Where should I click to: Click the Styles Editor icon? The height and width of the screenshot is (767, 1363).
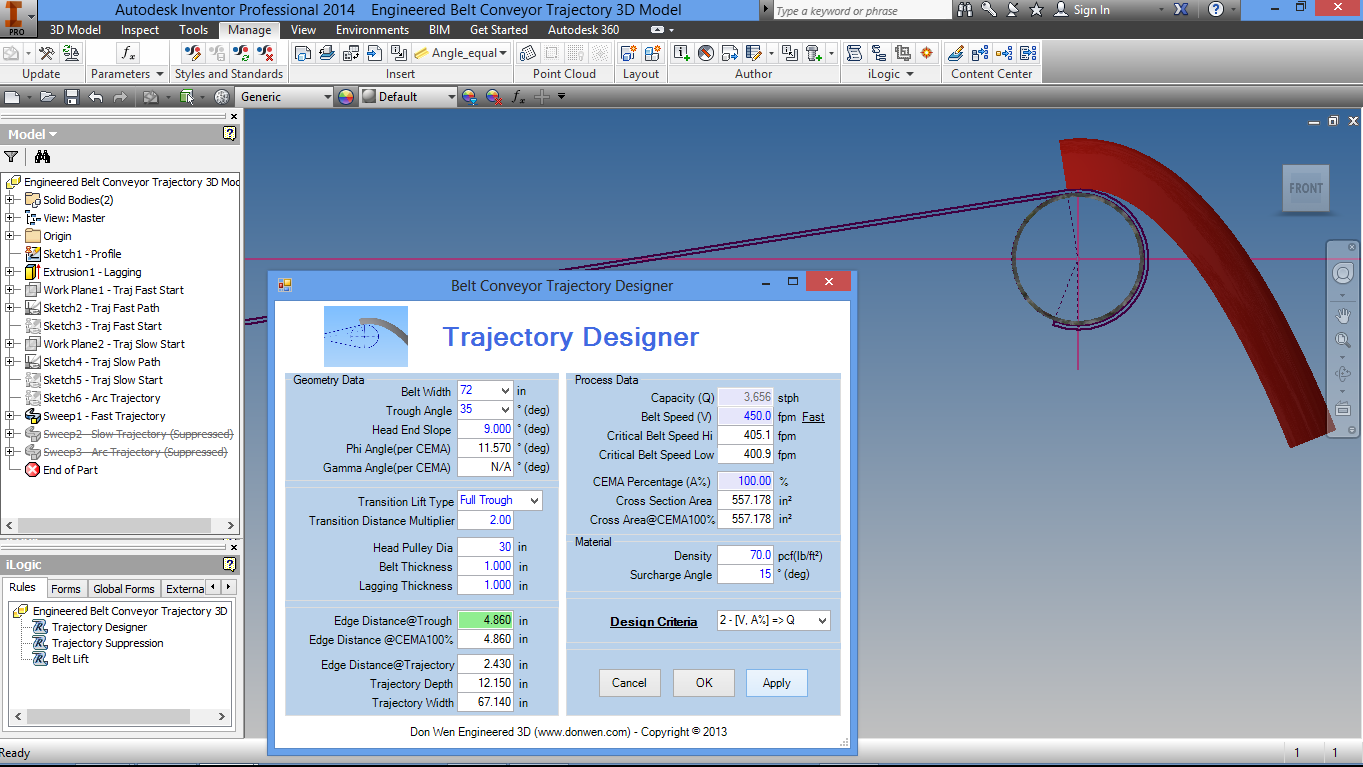click(193, 53)
